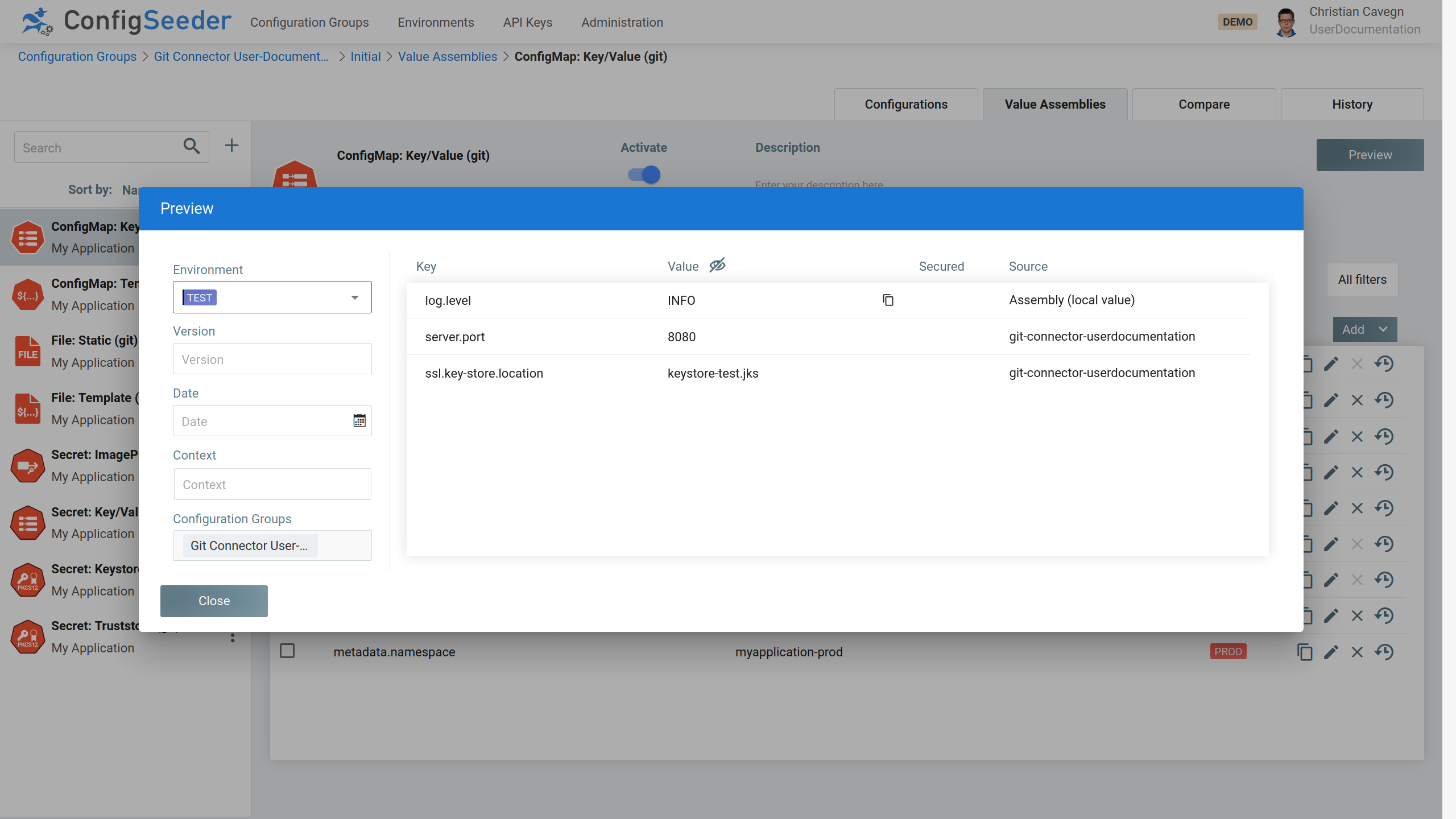Hide values using the eye icon in Value column

point(717,265)
